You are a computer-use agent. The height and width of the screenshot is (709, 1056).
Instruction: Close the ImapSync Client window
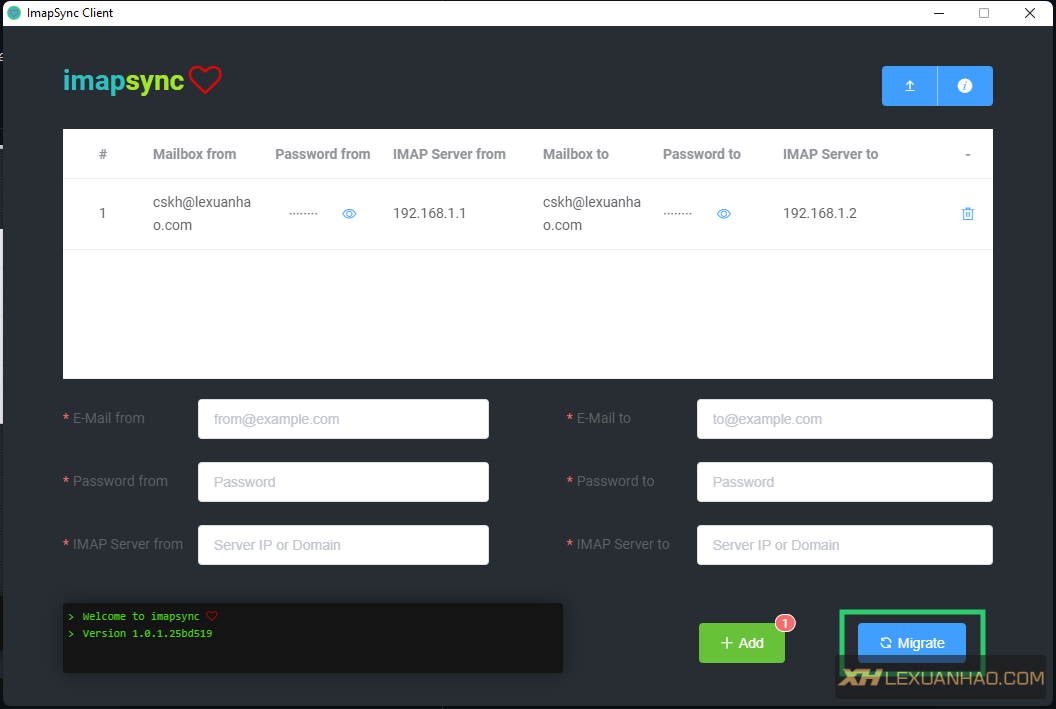pos(1030,13)
